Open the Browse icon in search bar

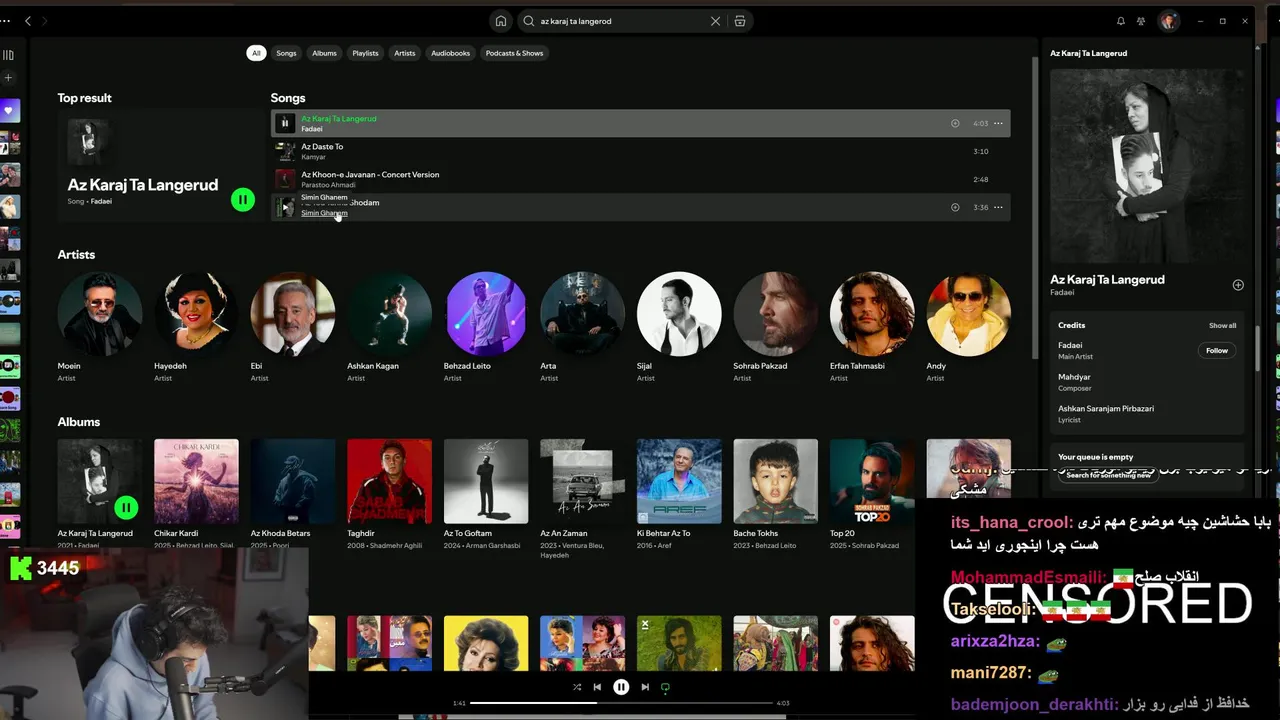(x=740, y=21)
